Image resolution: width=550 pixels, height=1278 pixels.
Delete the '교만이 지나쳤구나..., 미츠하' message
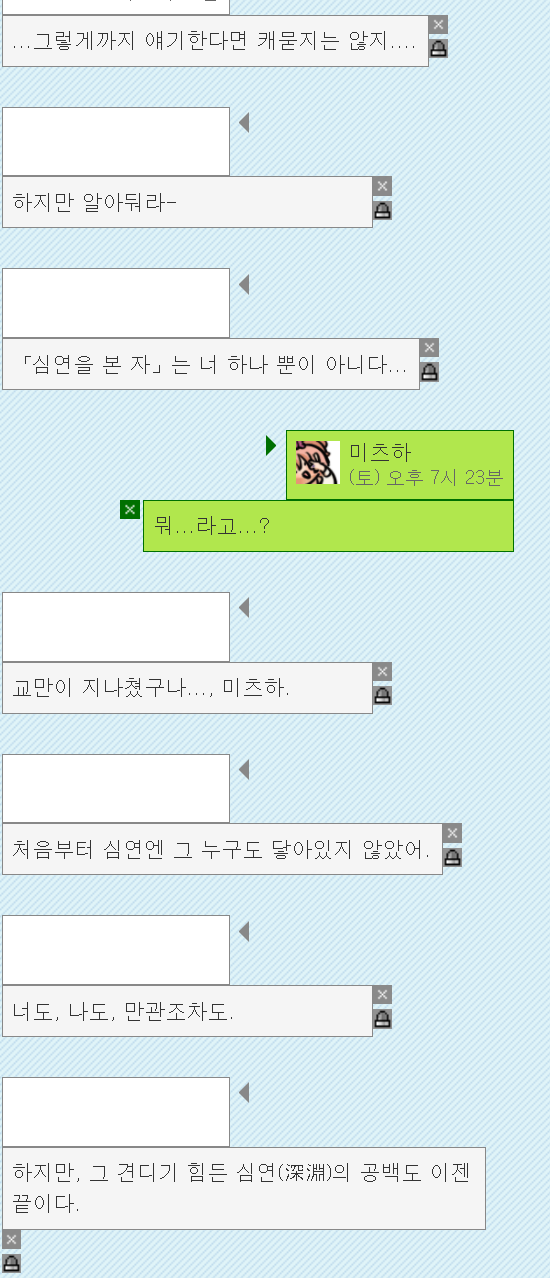tap(382, 671)
